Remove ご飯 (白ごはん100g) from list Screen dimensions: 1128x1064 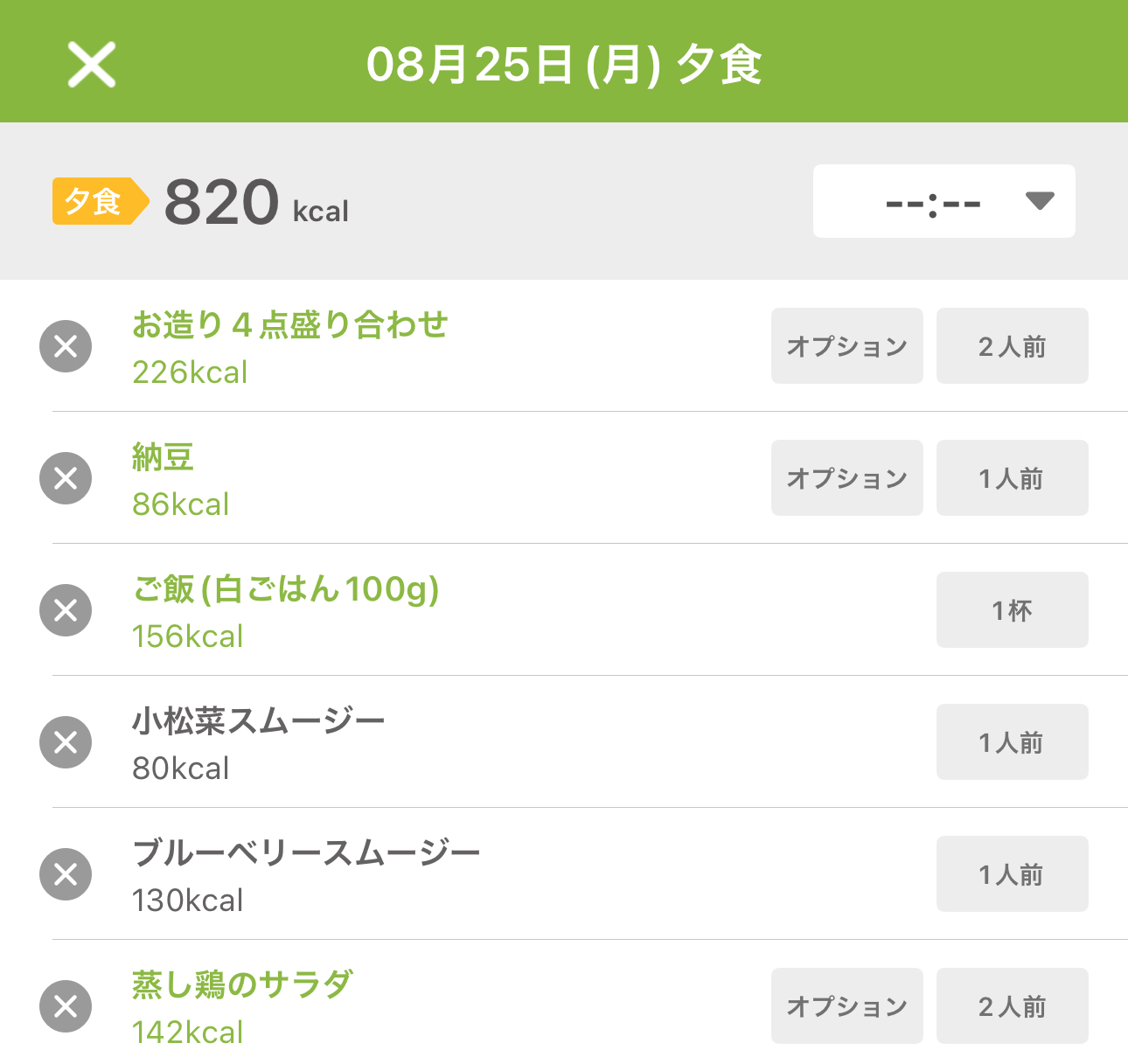coord(66,610)
